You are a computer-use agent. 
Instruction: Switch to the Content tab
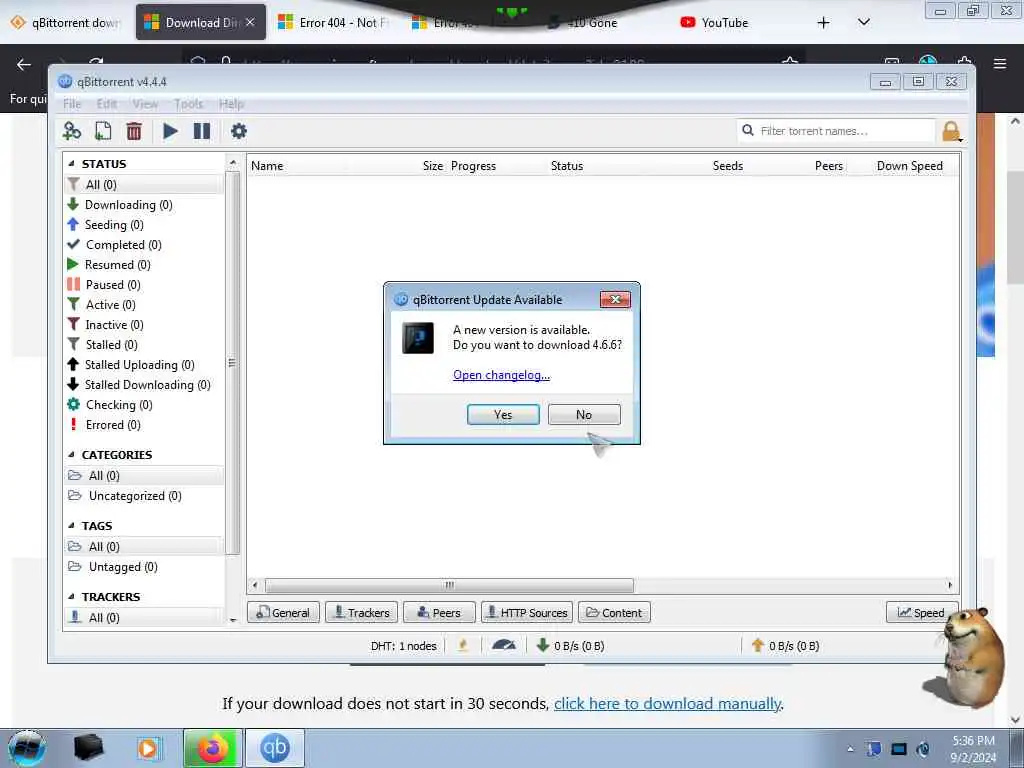click(614, 613)
